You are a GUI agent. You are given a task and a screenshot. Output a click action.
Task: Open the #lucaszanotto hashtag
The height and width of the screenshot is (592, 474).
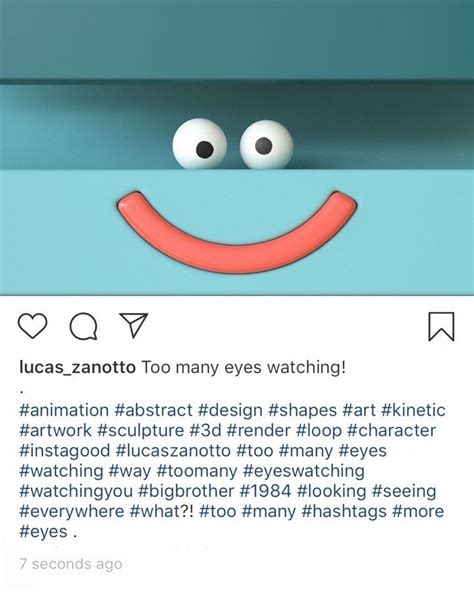click(173, 451)
